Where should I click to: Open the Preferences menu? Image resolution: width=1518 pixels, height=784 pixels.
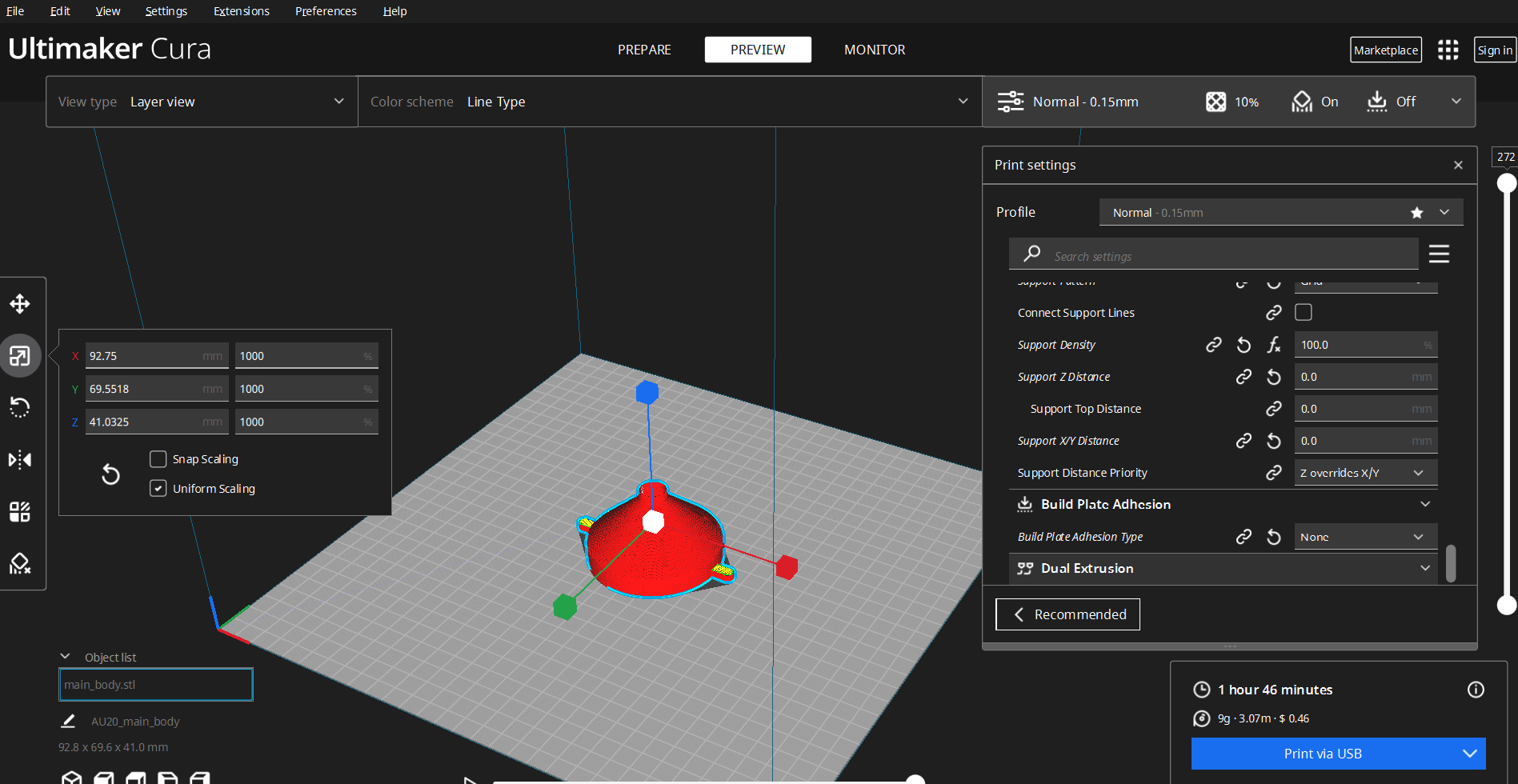click(326, 11)
